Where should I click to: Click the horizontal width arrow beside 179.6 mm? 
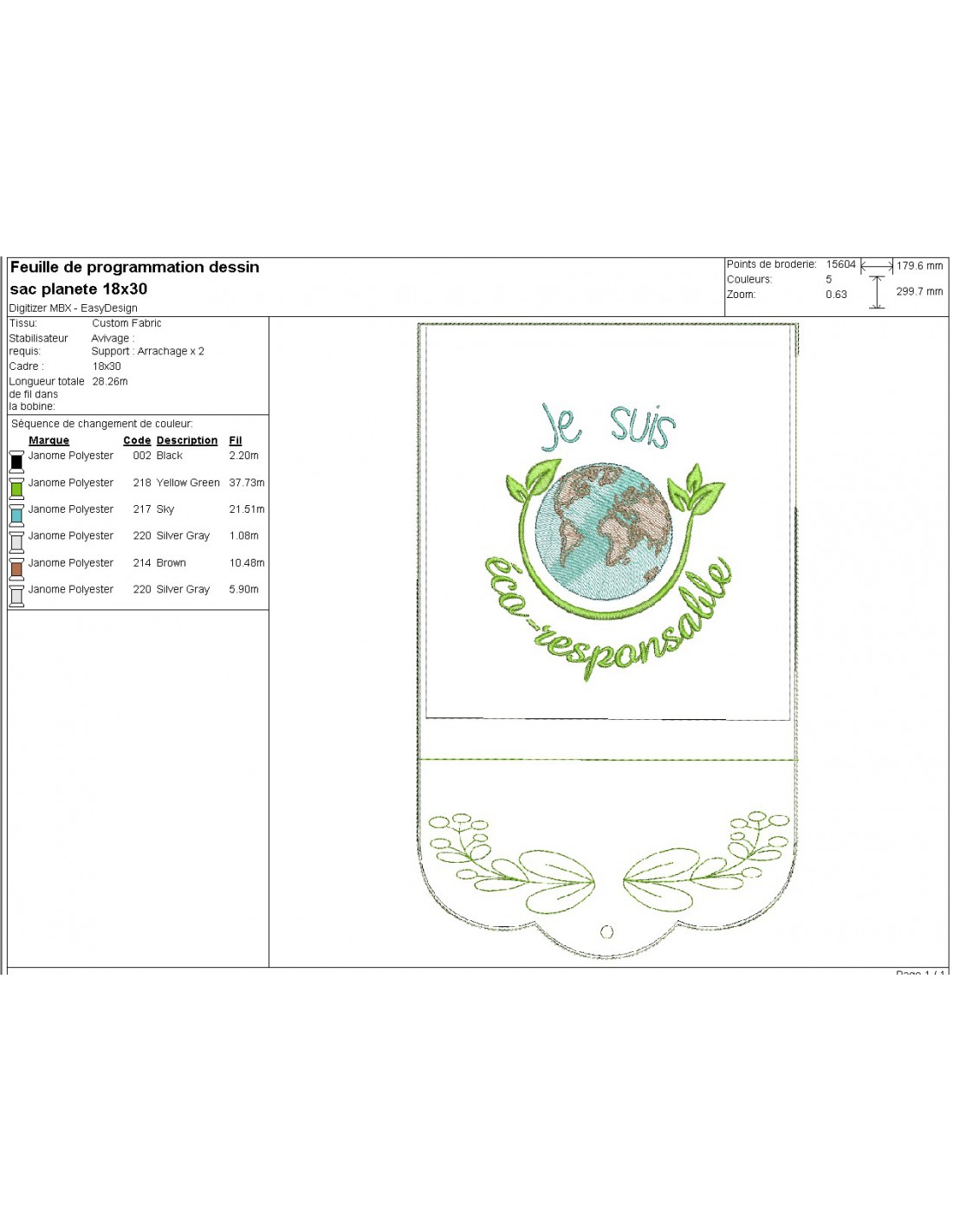click(877, 267)
